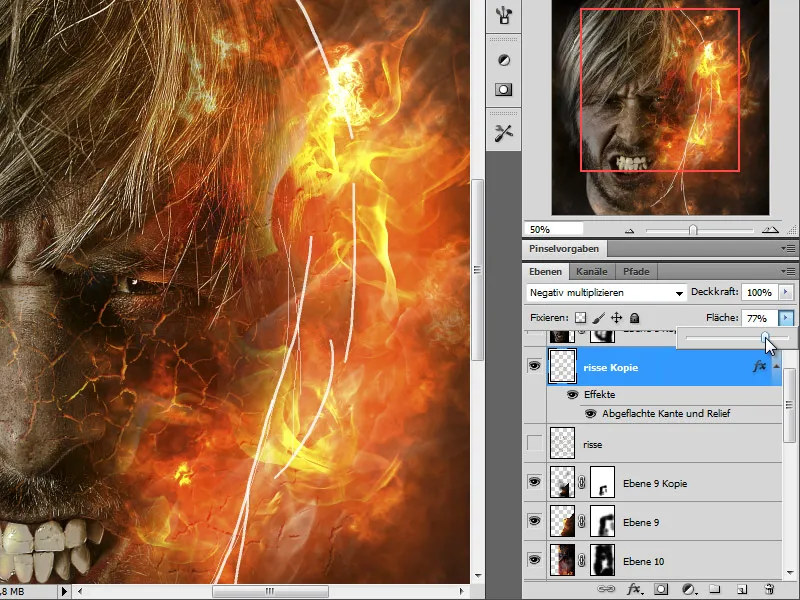Screen dimensions: 800x600
Task: Click the Ebene 10 layer mask thumbnail
Action: 602,560
